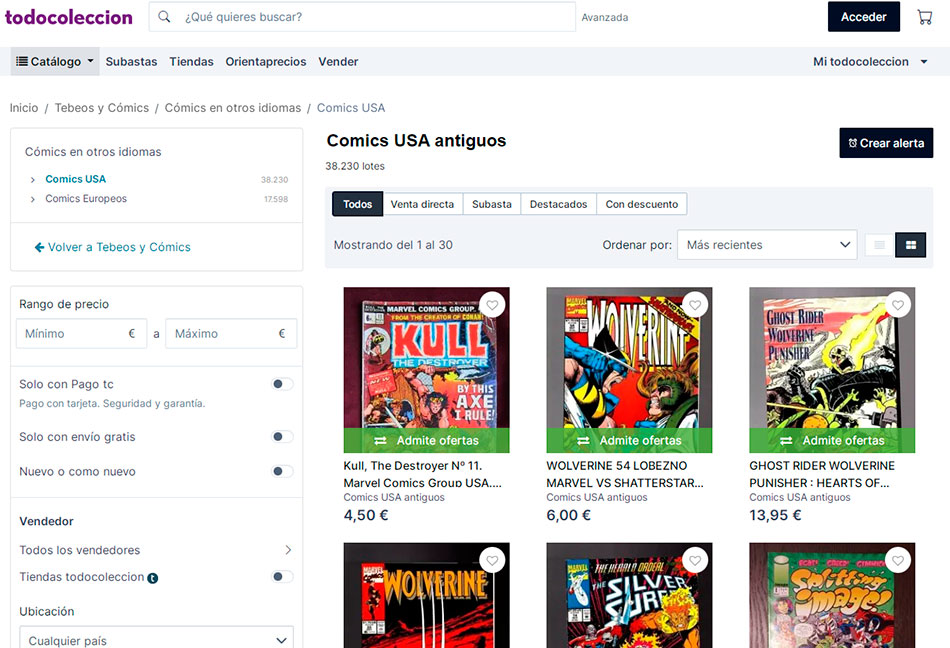The width and height of the screenshot is (950, 648).
Task: Click the Mínimo price field
Action: pyautogui.click(x=81, y=334)
